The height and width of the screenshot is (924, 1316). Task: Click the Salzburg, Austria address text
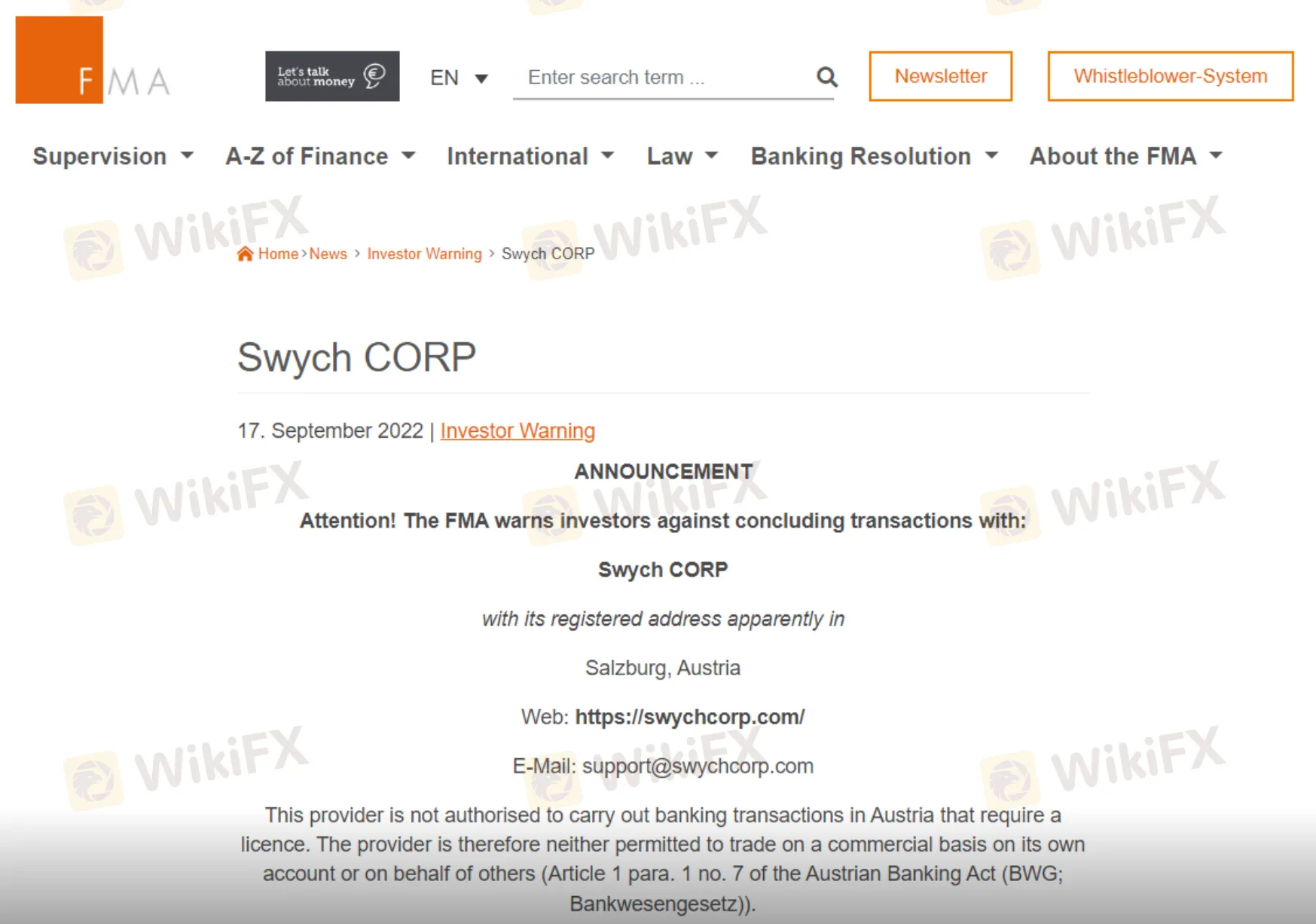(x=663, y=668)
